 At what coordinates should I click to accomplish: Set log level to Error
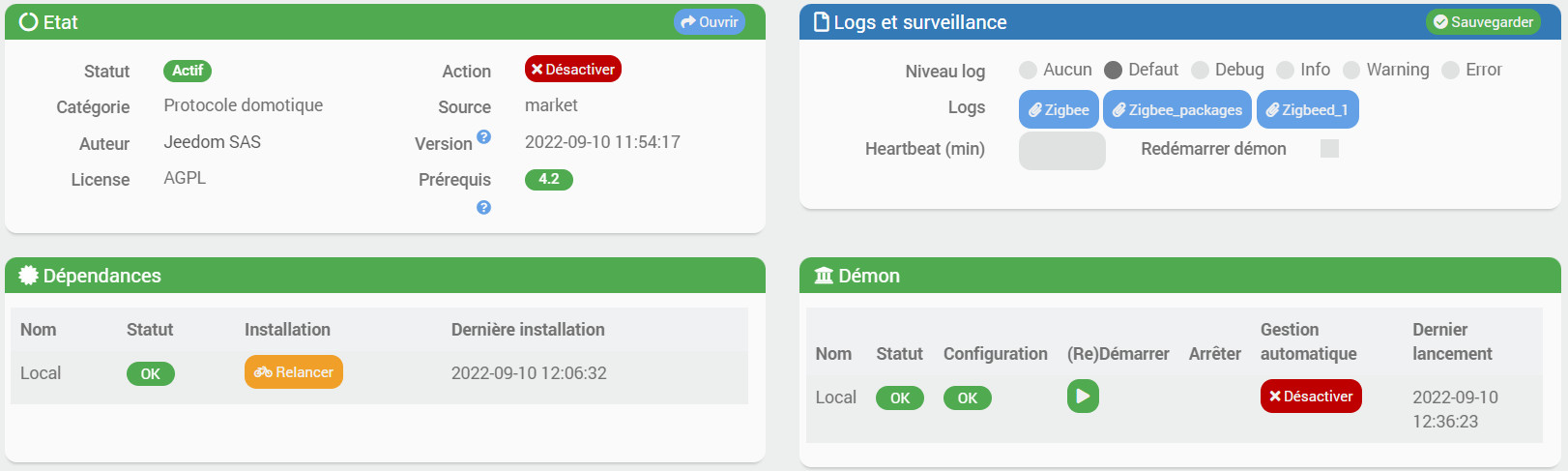click(x=1450, y=70)
